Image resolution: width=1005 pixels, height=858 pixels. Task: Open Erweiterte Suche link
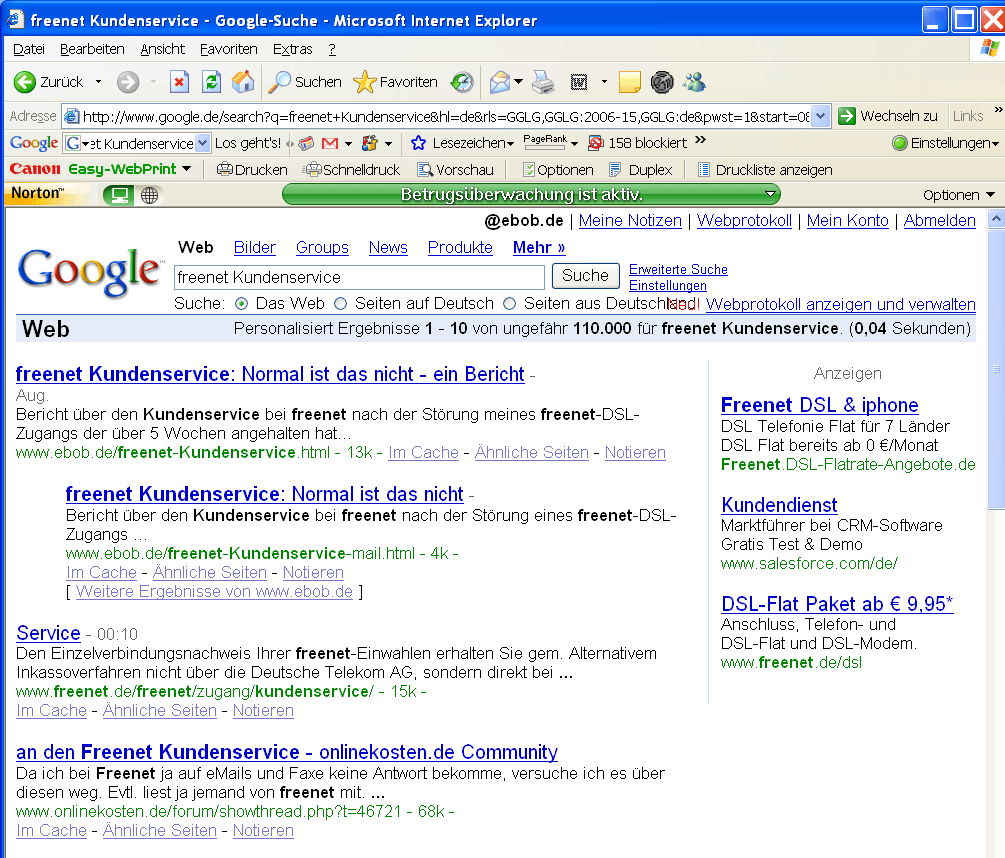[x=678, y=269]
